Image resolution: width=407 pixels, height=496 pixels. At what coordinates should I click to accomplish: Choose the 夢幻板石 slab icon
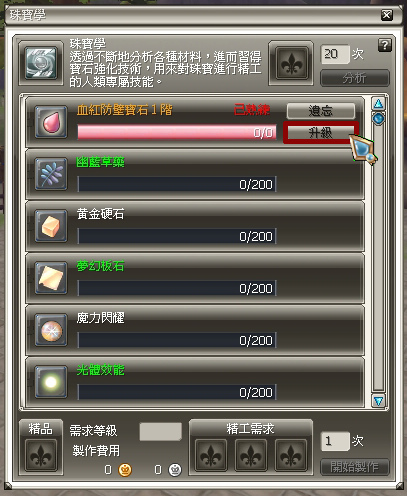51,278
